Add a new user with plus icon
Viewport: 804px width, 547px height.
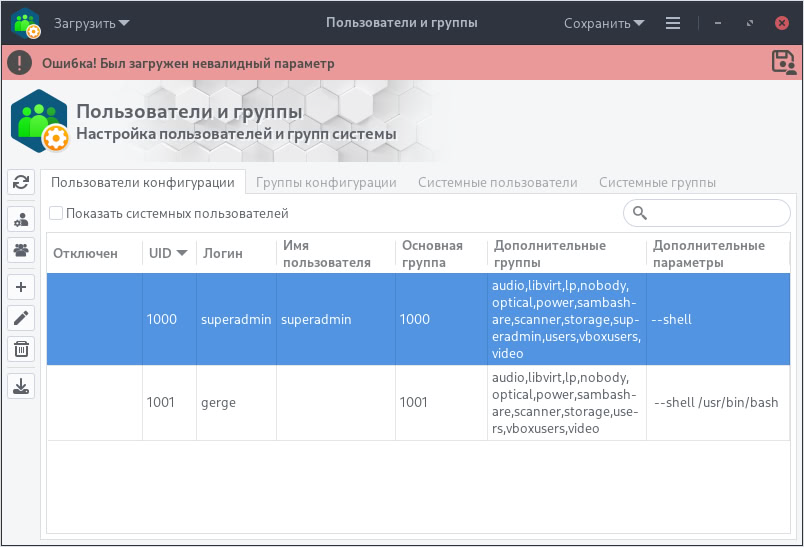point(21,287)
